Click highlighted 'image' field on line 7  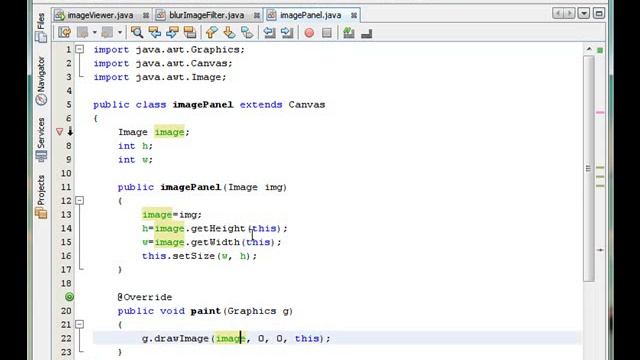pyautogui.click(x=169, y=132)
